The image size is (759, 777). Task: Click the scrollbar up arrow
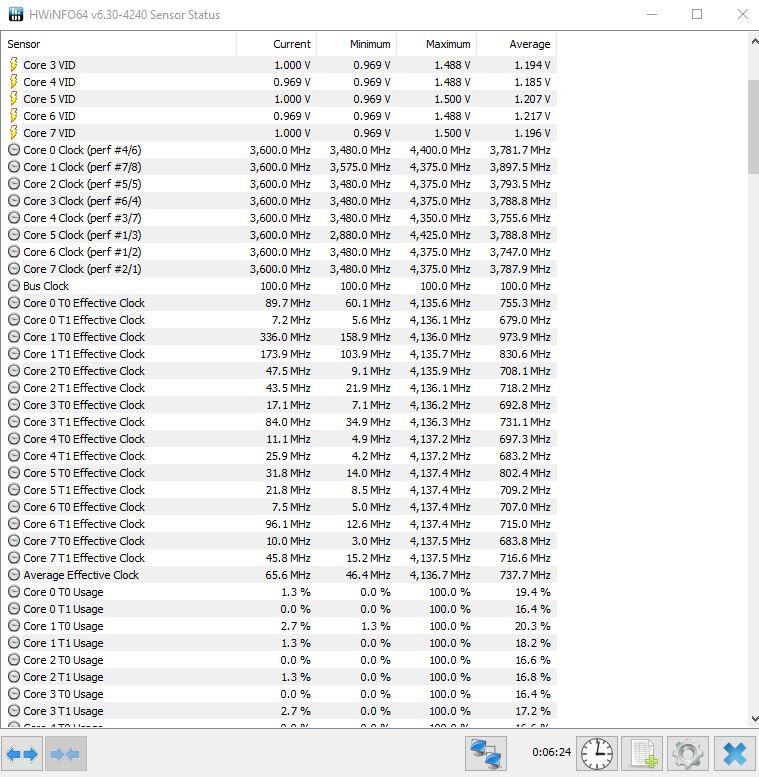point(754,42)
